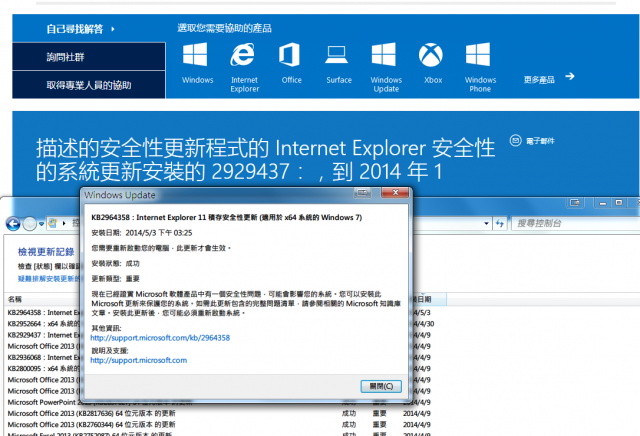The height and width of the screenshot is (436, 640).
Task: Select Microsoft Office 2013 (KB2817636) row
Action: [x=220, y=413]
